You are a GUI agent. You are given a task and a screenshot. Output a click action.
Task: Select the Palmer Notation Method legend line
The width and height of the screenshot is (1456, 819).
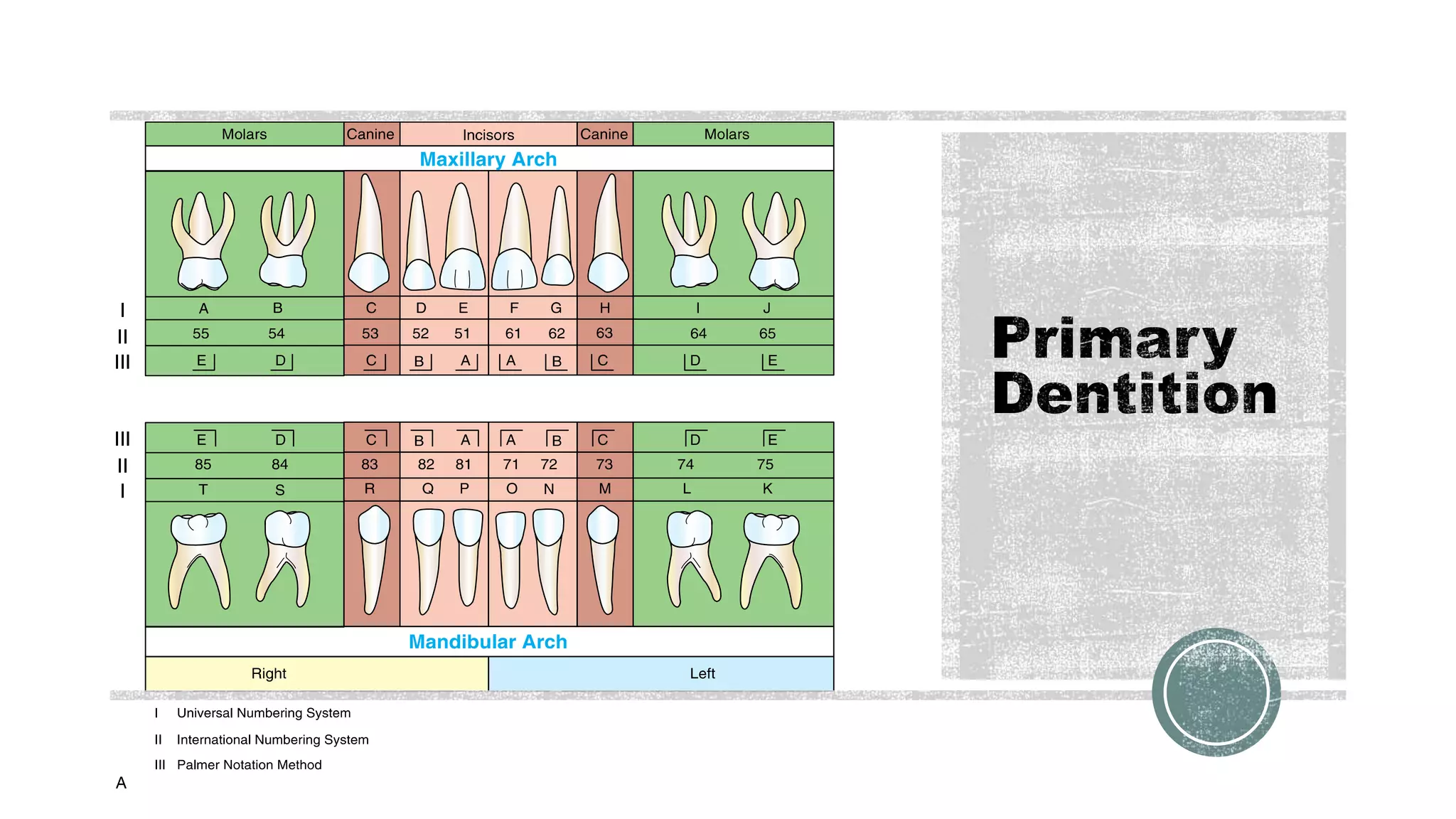click(x=238, y=765)
